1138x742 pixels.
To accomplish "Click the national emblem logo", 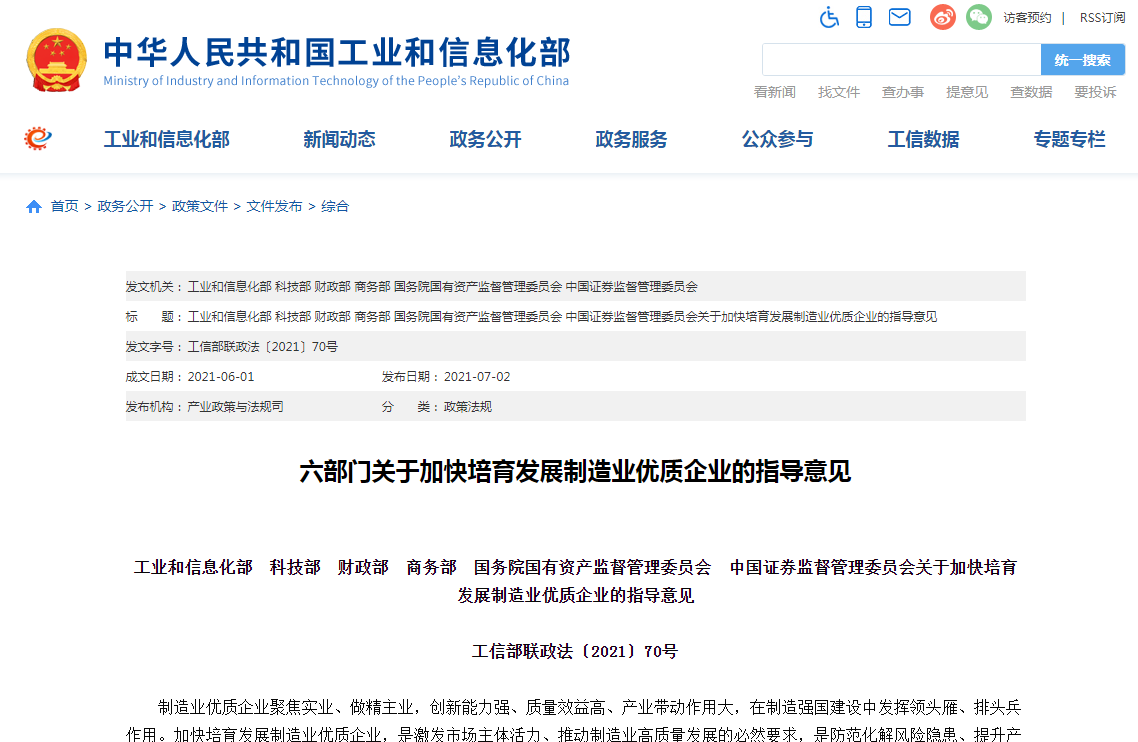I will pyautogui.click(x=57, y=60).
